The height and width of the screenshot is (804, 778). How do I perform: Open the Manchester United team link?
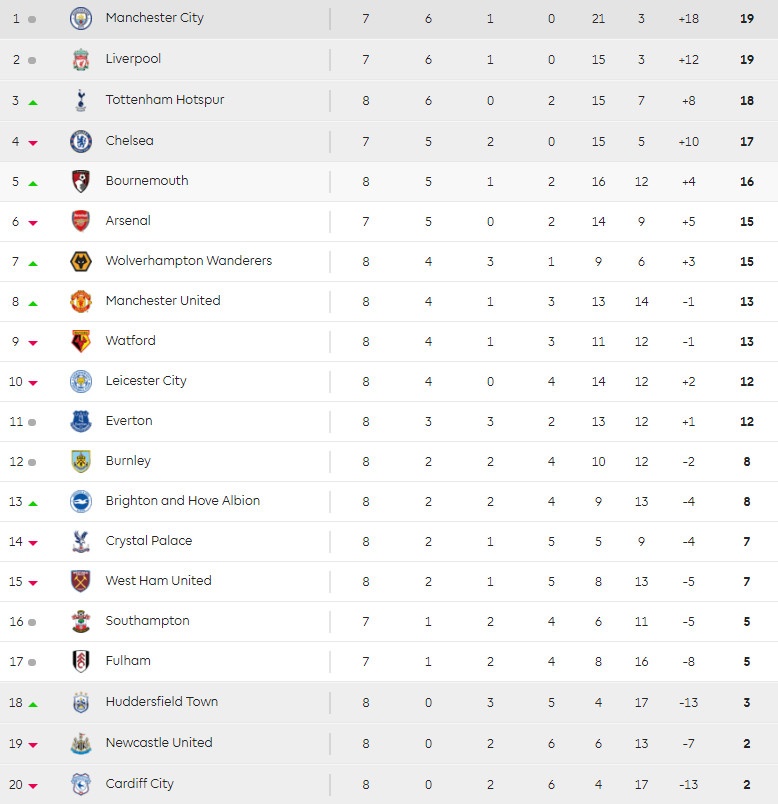163,301
